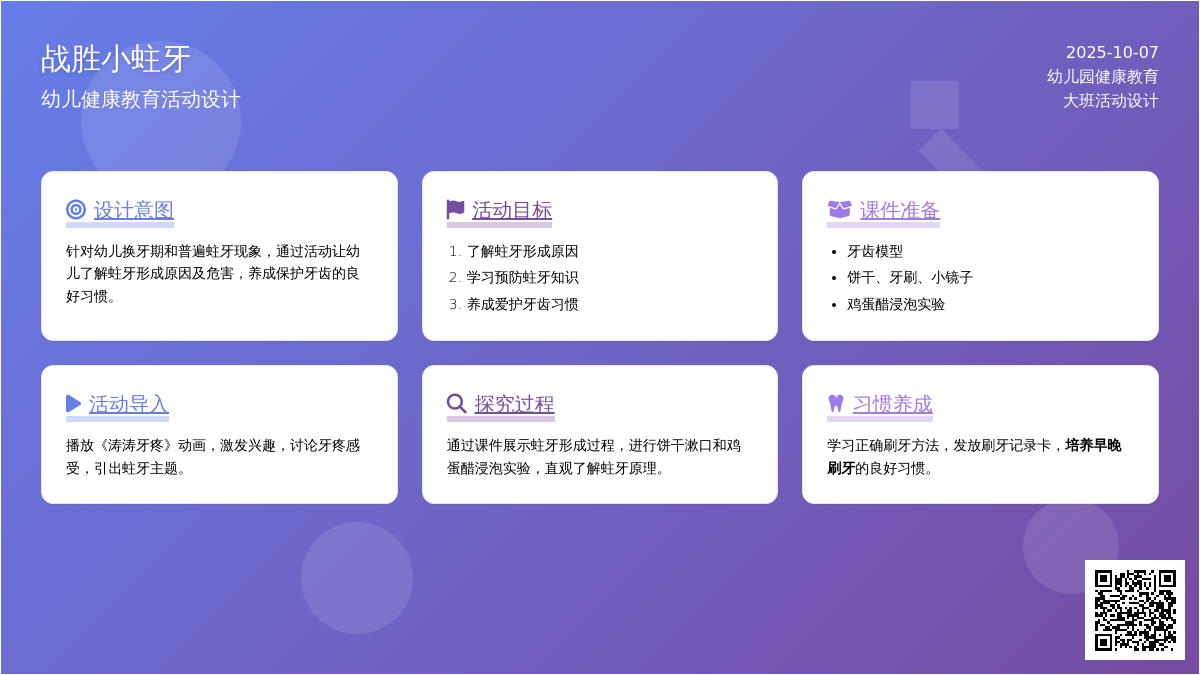This screenshot has width=1200, height=675.
Task: Click the tooth icon beside 习惯养成
Action: tap(836, 404)
